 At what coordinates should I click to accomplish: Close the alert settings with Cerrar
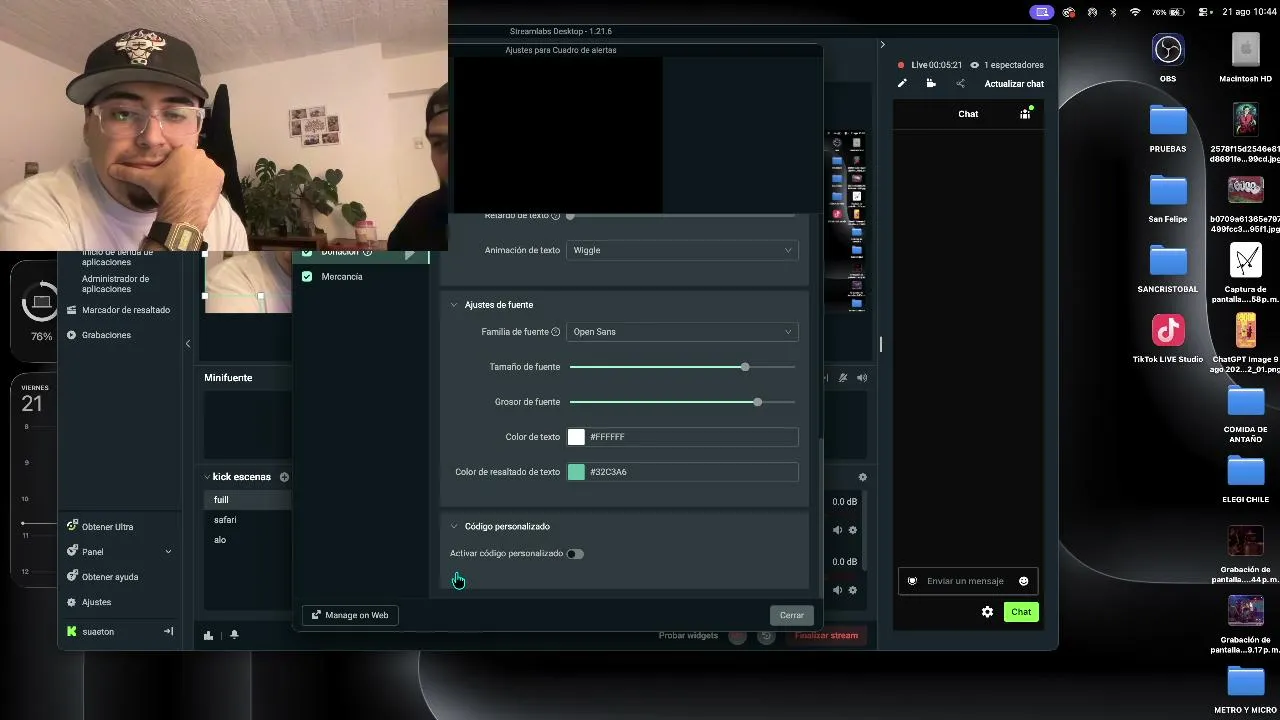pos(791,615)
